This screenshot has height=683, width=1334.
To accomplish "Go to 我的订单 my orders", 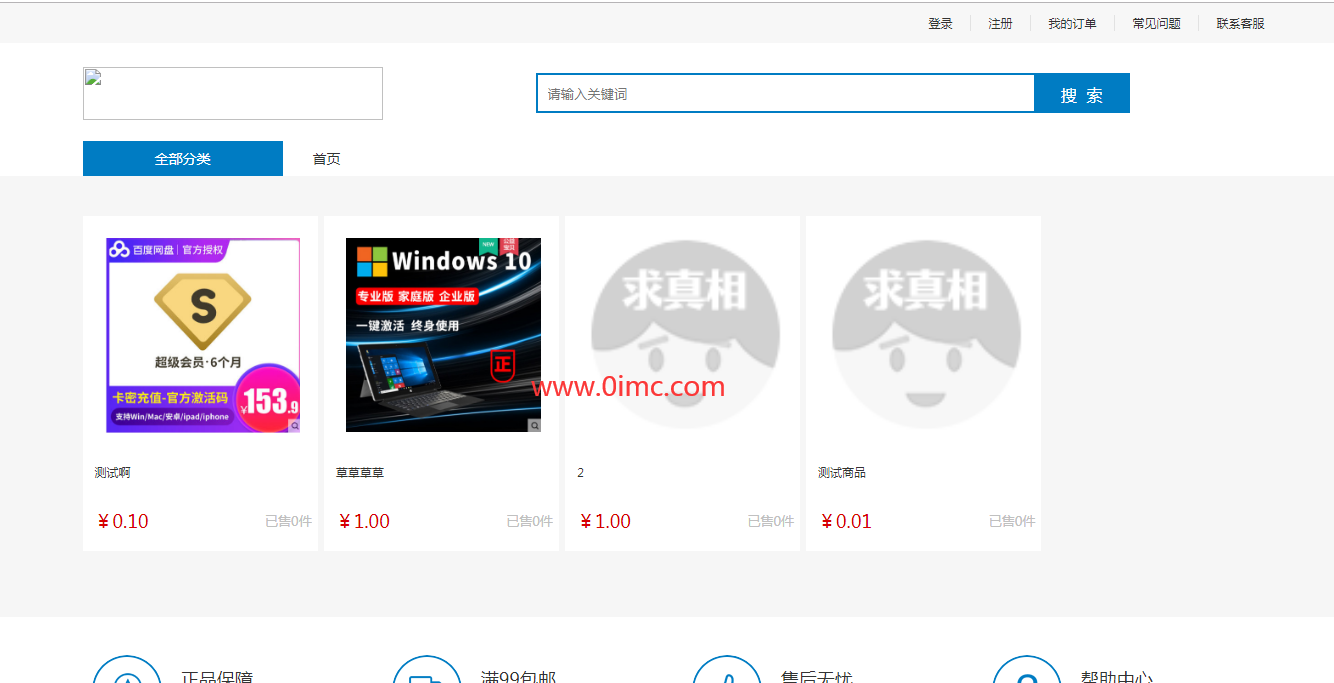I will coord(1072,24).
